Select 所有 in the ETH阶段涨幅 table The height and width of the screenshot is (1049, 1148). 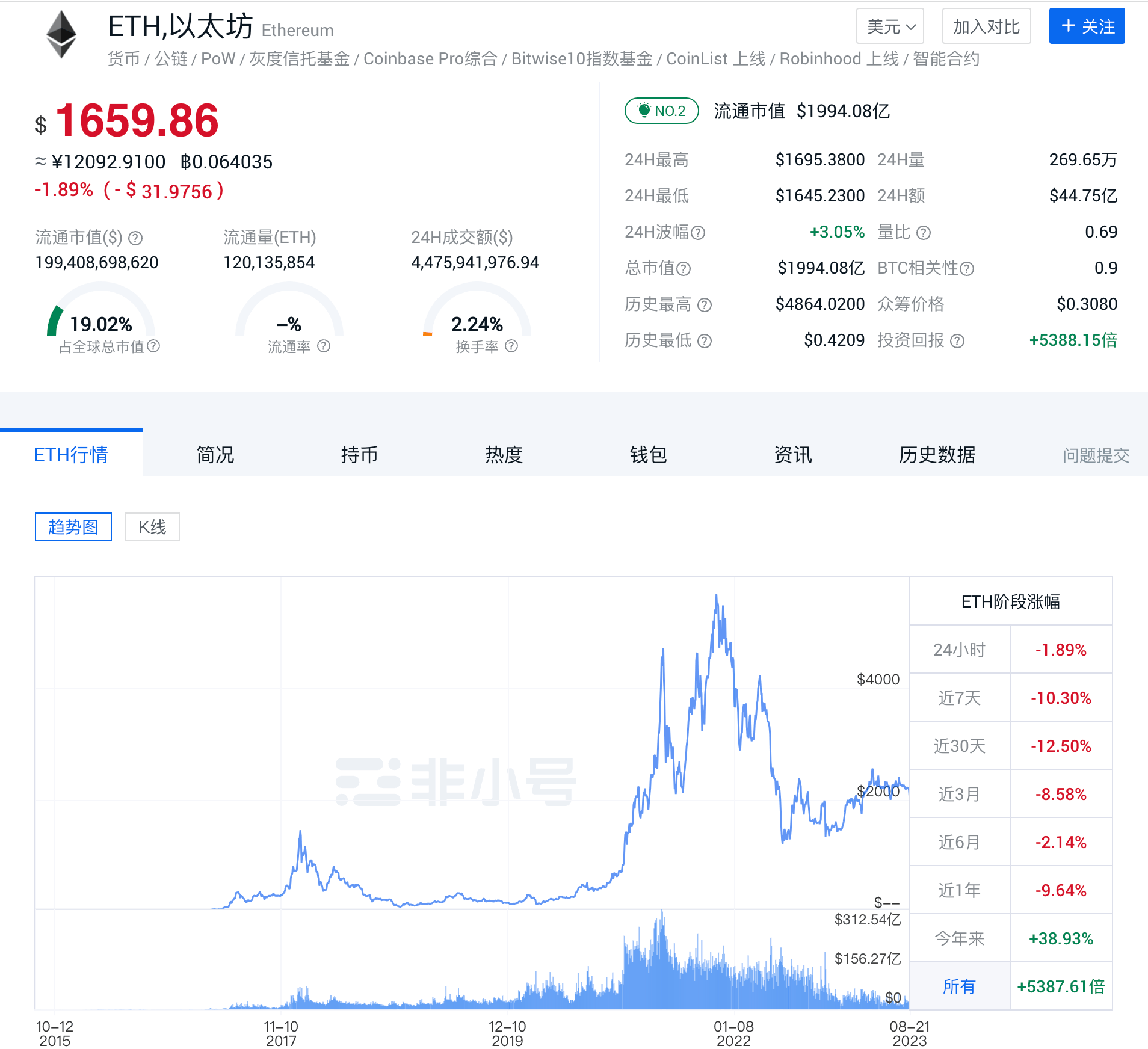point(959,986)
